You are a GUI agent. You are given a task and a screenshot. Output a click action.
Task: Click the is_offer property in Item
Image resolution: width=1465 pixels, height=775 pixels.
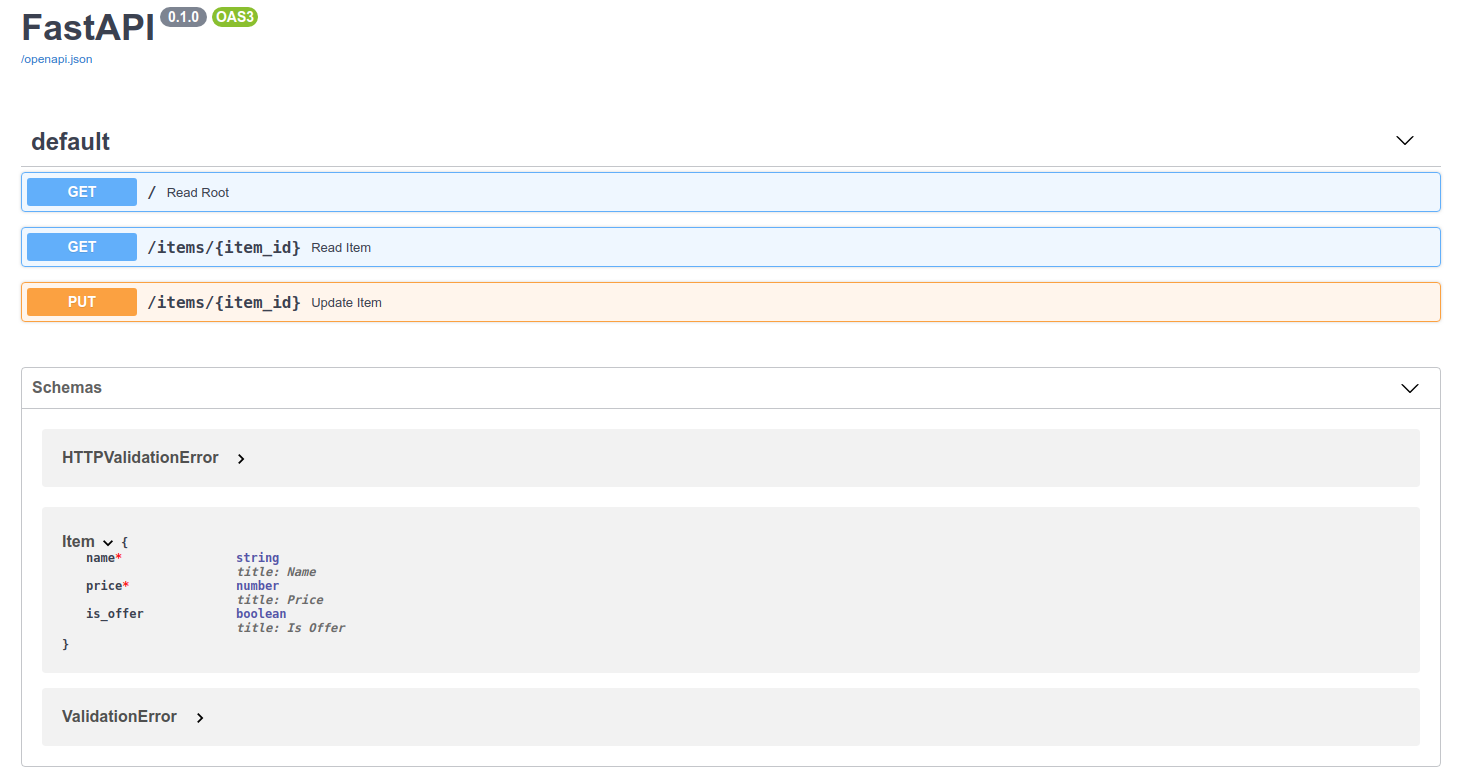pos(115,614)
